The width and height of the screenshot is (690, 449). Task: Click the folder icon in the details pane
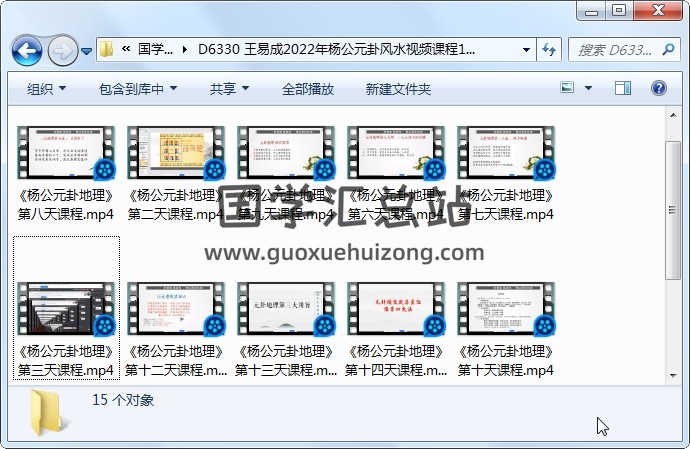point(48,411)
